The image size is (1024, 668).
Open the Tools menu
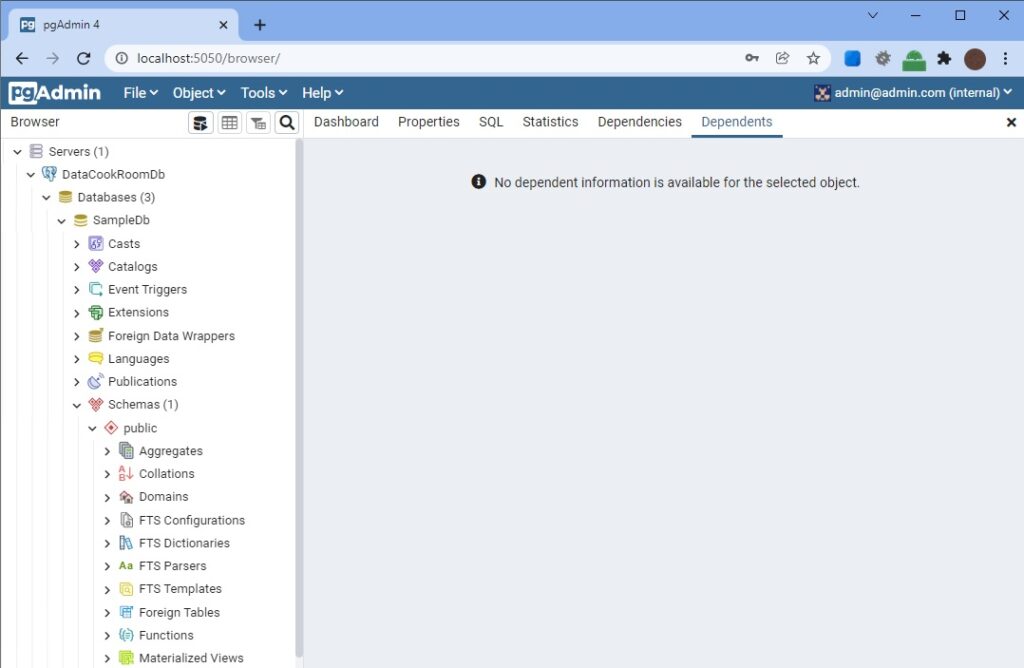[264, 93]
